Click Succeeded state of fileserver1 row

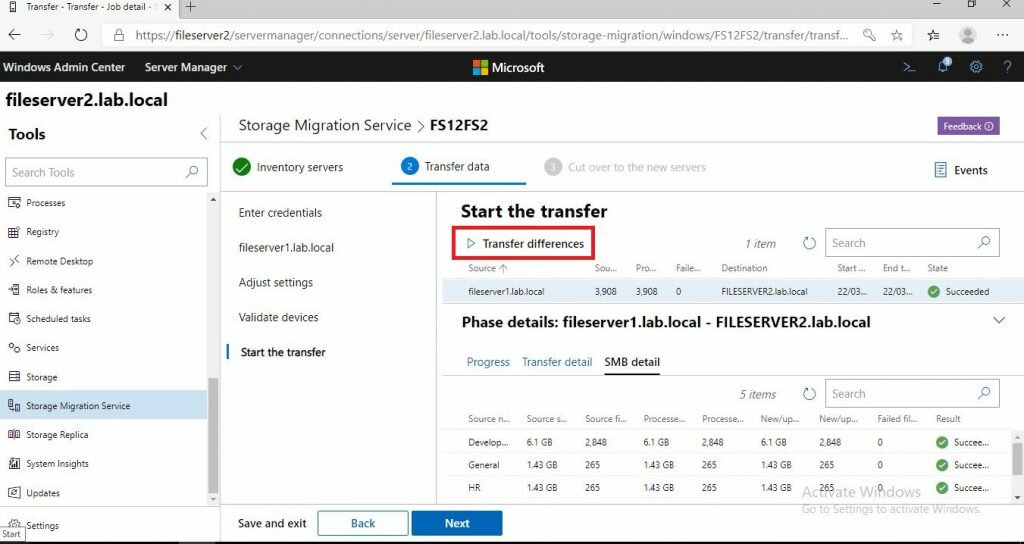click(x=959, y=292)
